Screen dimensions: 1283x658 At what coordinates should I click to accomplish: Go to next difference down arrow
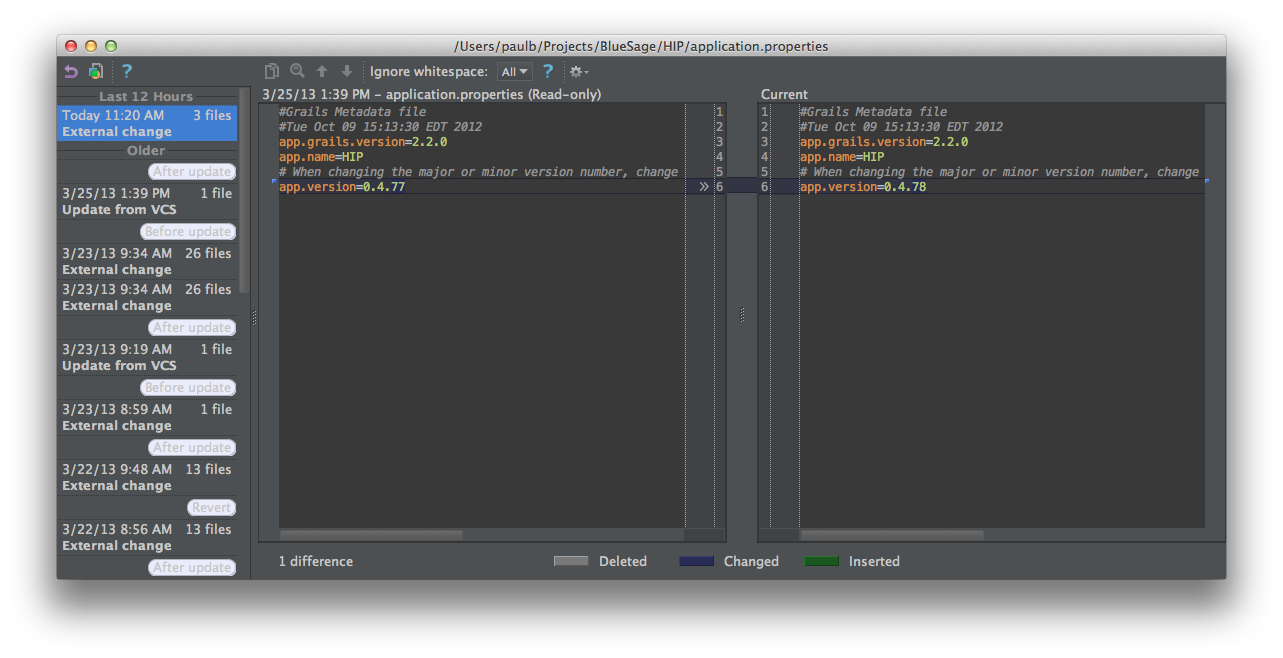347,71
